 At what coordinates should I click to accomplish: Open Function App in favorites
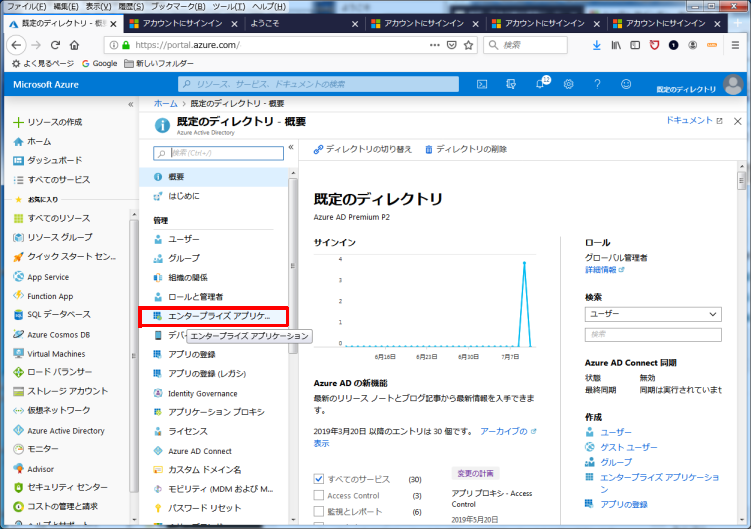pyautogui.click(x=44, y=296)
